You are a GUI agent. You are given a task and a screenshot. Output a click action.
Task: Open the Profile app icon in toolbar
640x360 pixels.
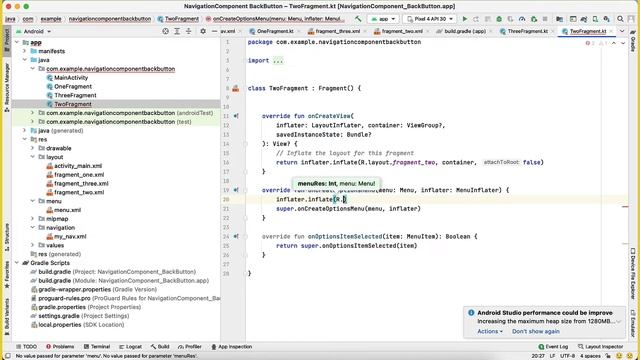pyautogui.click(x=522, y=19)
